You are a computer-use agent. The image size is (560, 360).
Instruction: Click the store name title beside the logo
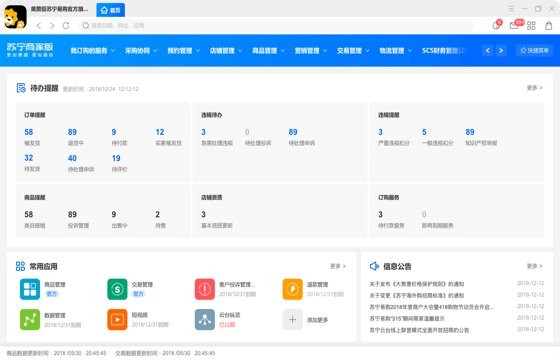coord(59,9)
